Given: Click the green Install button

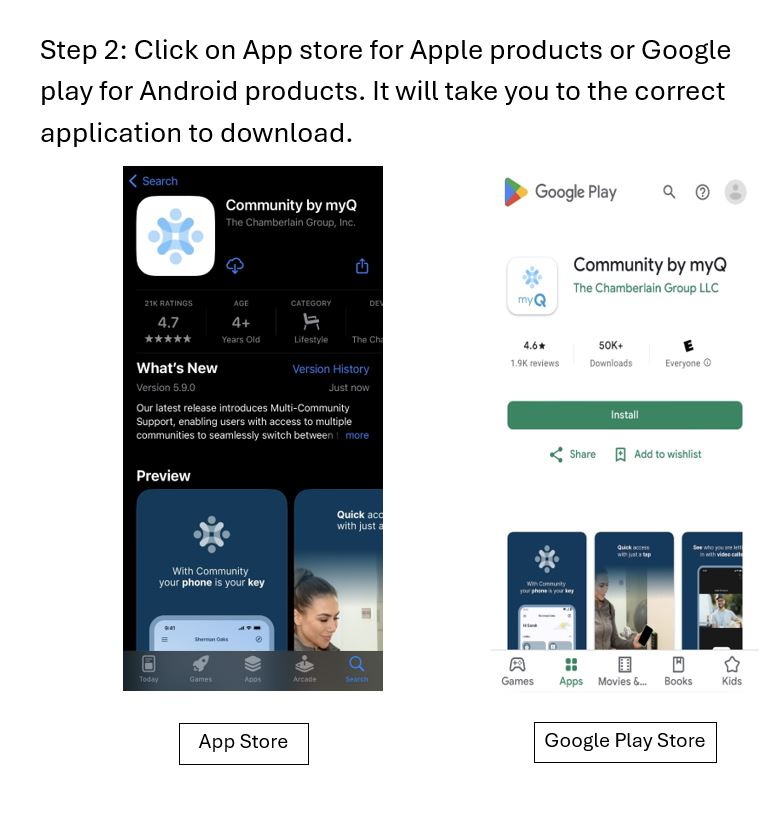Looking at the screenshot, I should click(624, 415).
